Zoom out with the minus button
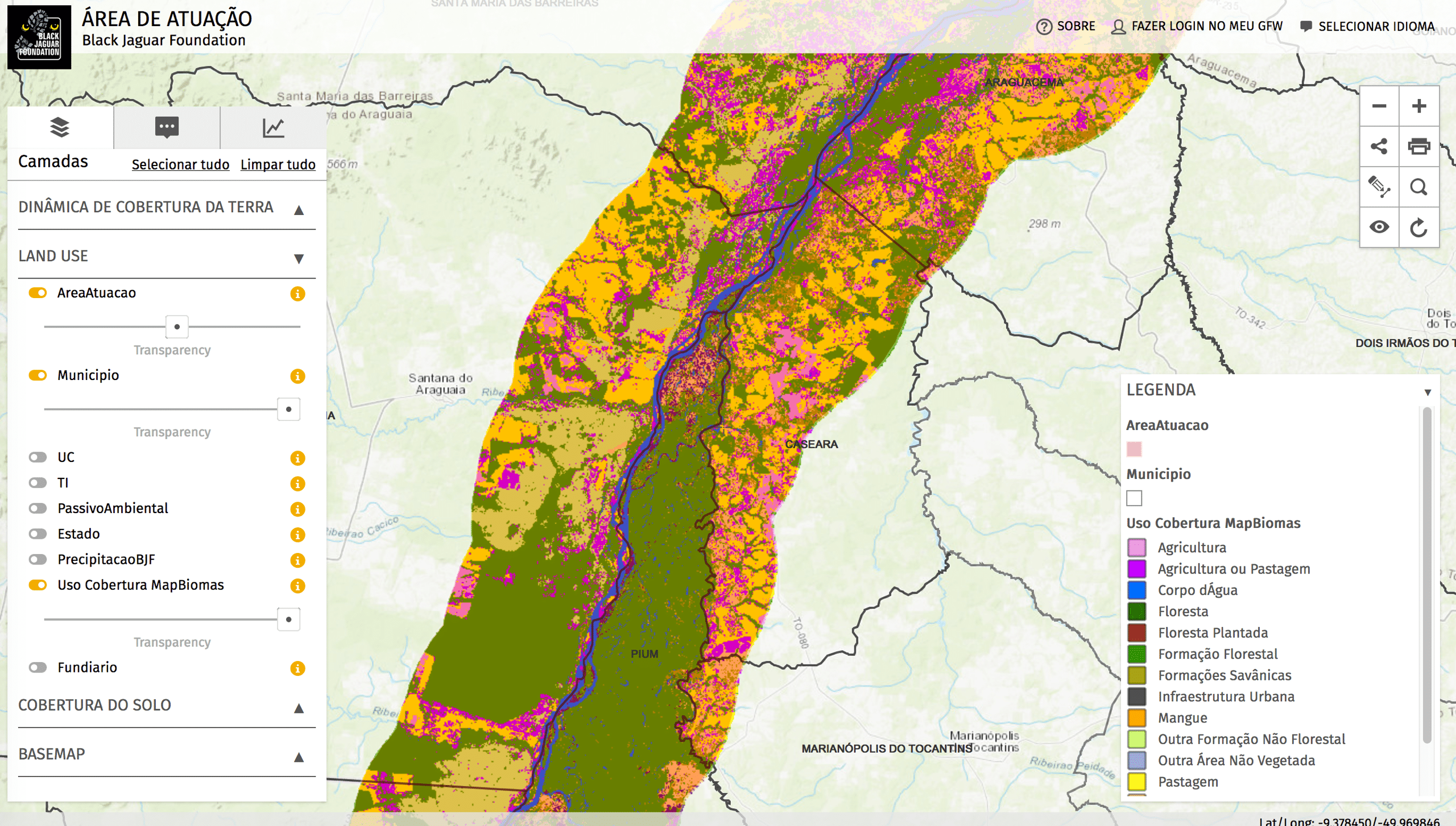The height and width of the screenshot is (826, 1456). coord(1379,106)
